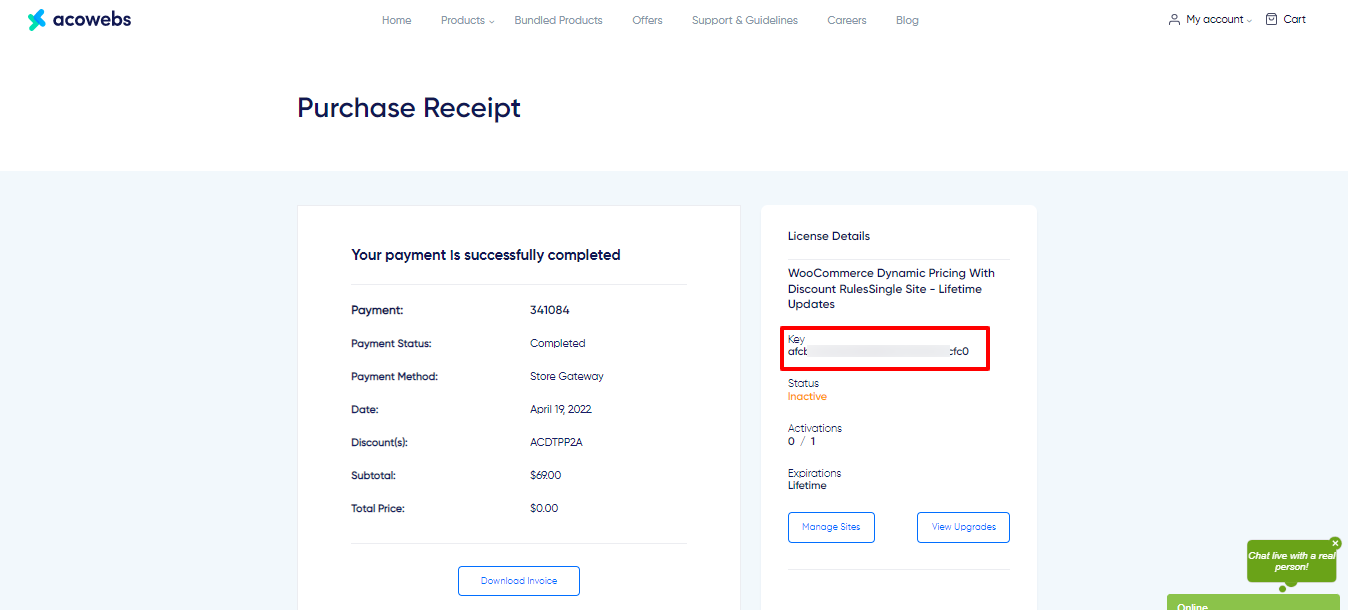Open the Blog link
Screen dimensions: 1348x610
point(907,20)
